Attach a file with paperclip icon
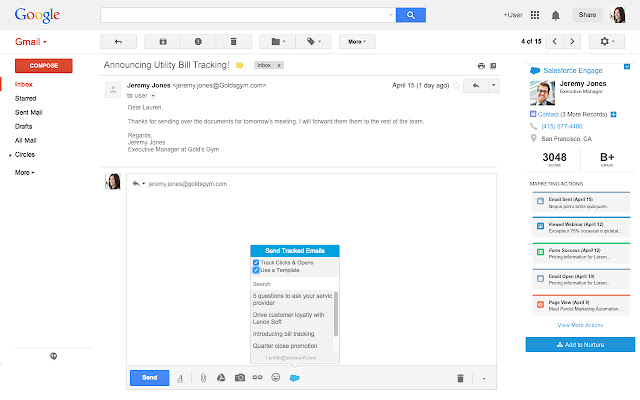 (x=203, y=378)
